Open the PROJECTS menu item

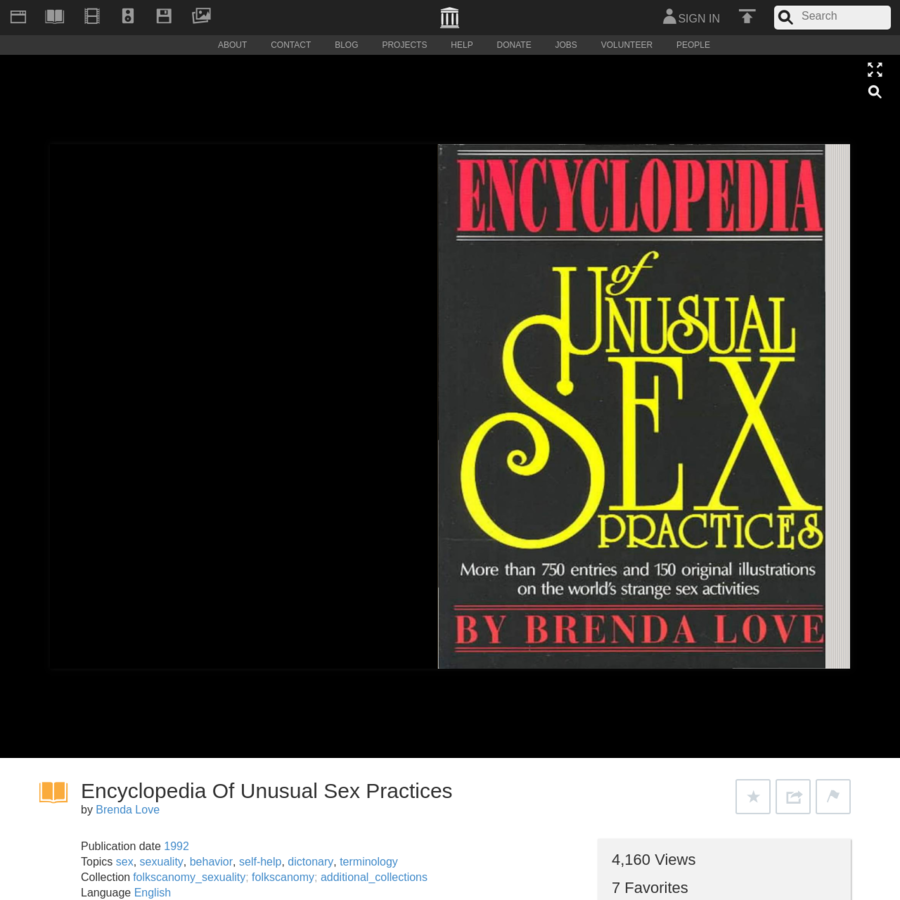click(x=404, y=45)
